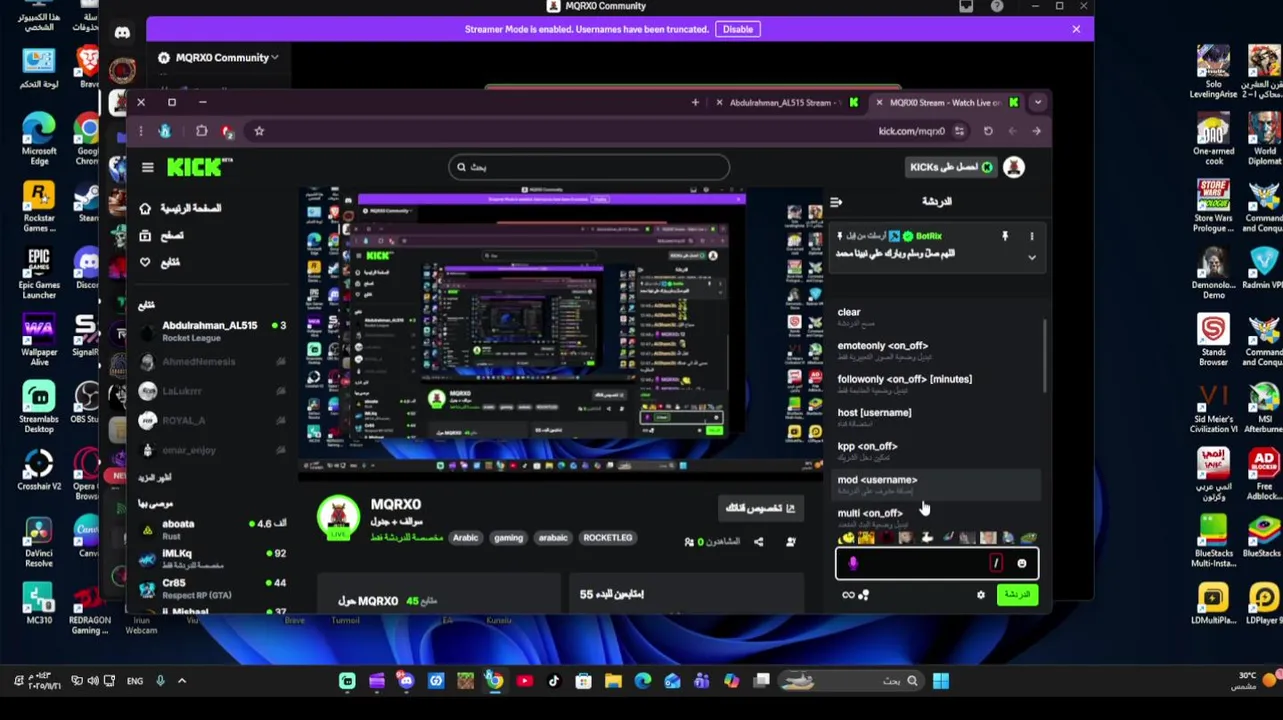Select the emoteonly <on_off> command

(935, 350)
